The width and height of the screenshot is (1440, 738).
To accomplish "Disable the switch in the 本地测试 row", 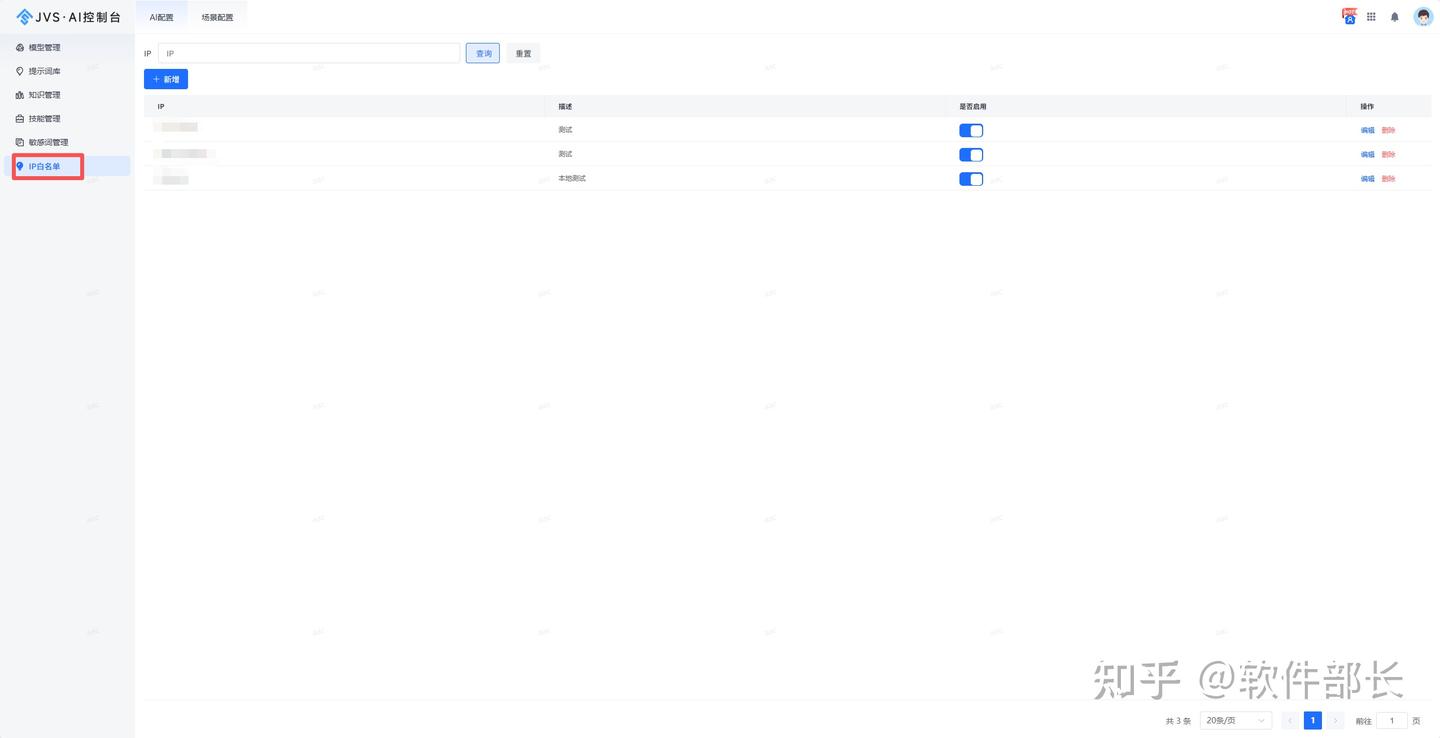I will click(x=971, y=179).
